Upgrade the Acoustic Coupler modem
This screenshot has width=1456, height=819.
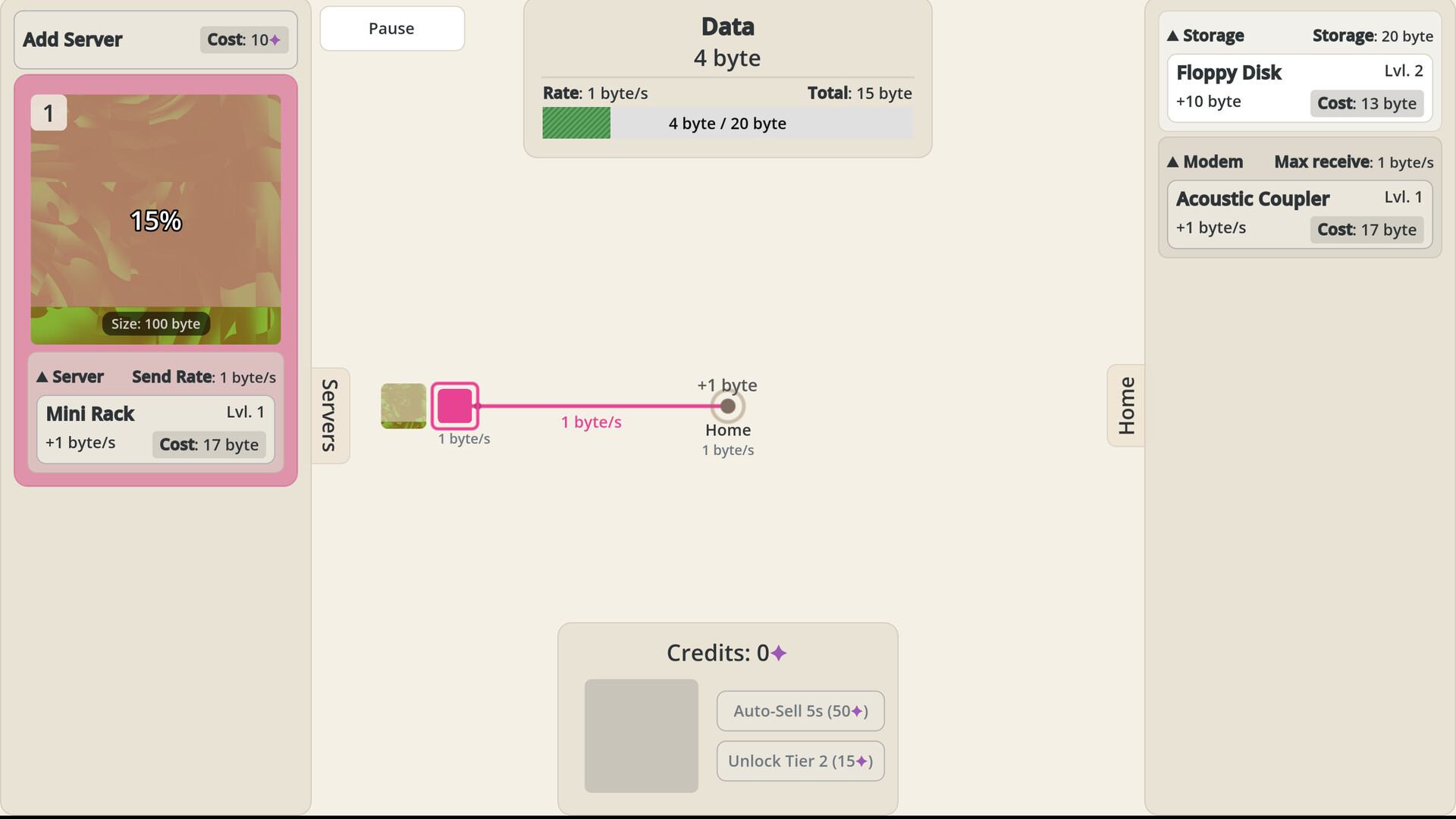pos(1300,215)
